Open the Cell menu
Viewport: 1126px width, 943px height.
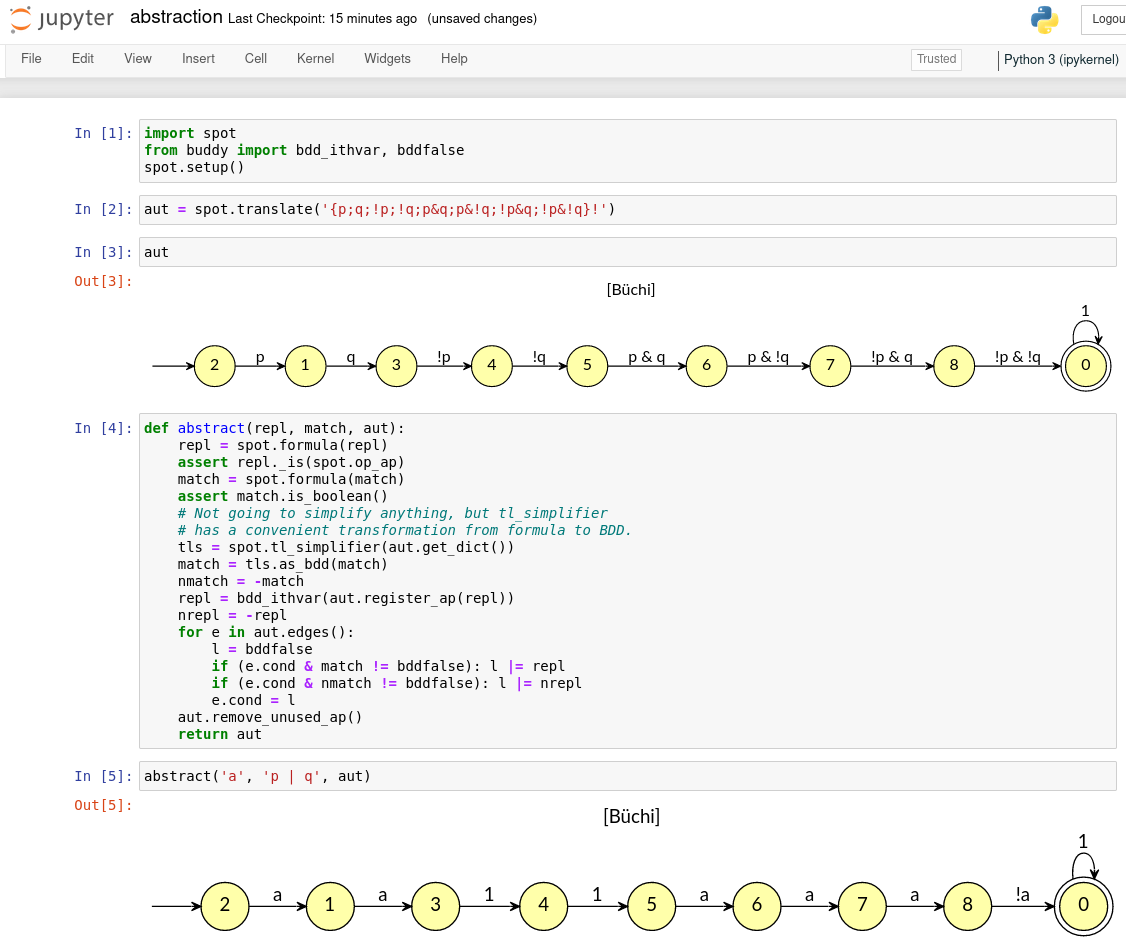pyautogui.click(x=256, y=59)
